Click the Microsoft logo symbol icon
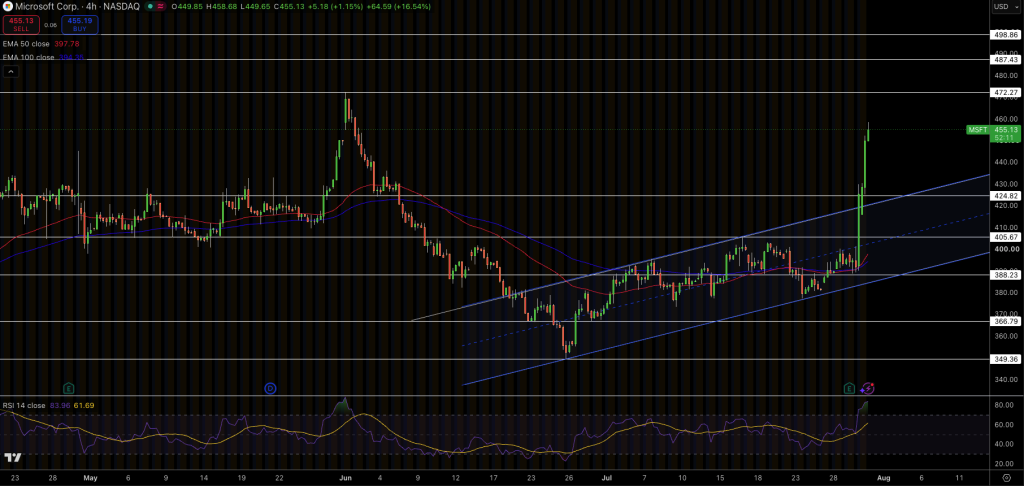Screen dimensions: 1024x486 (6, 6)
